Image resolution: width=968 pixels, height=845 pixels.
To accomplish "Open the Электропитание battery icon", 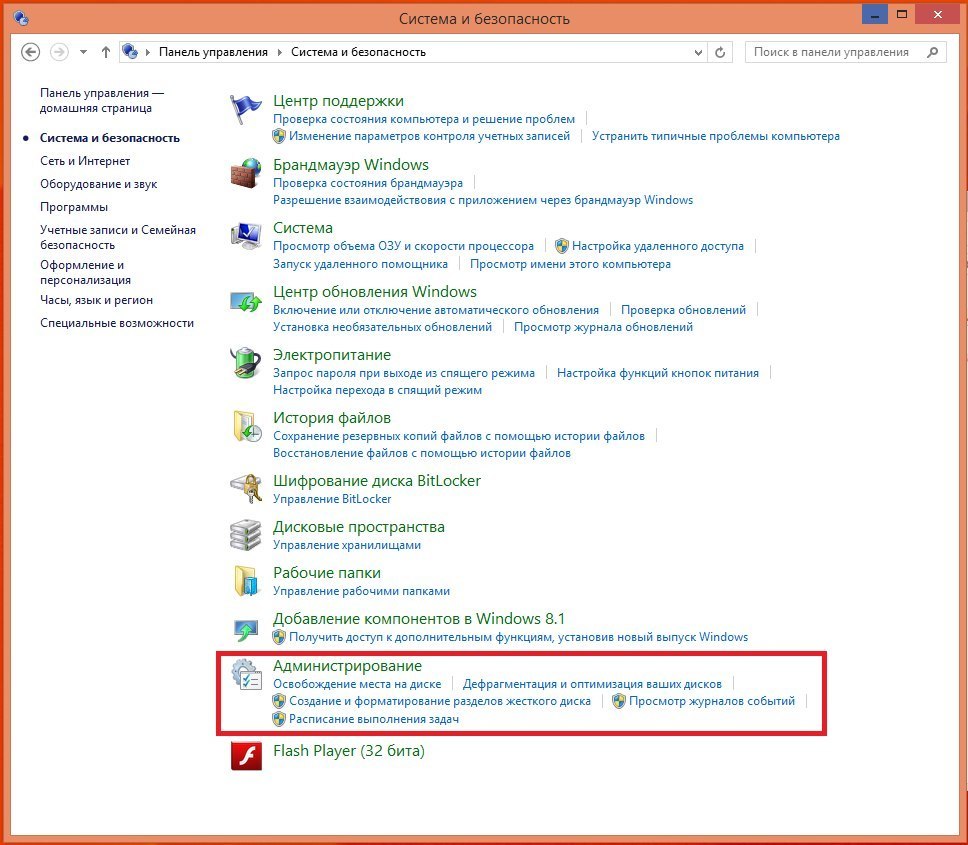I will (x=246, y=362).
